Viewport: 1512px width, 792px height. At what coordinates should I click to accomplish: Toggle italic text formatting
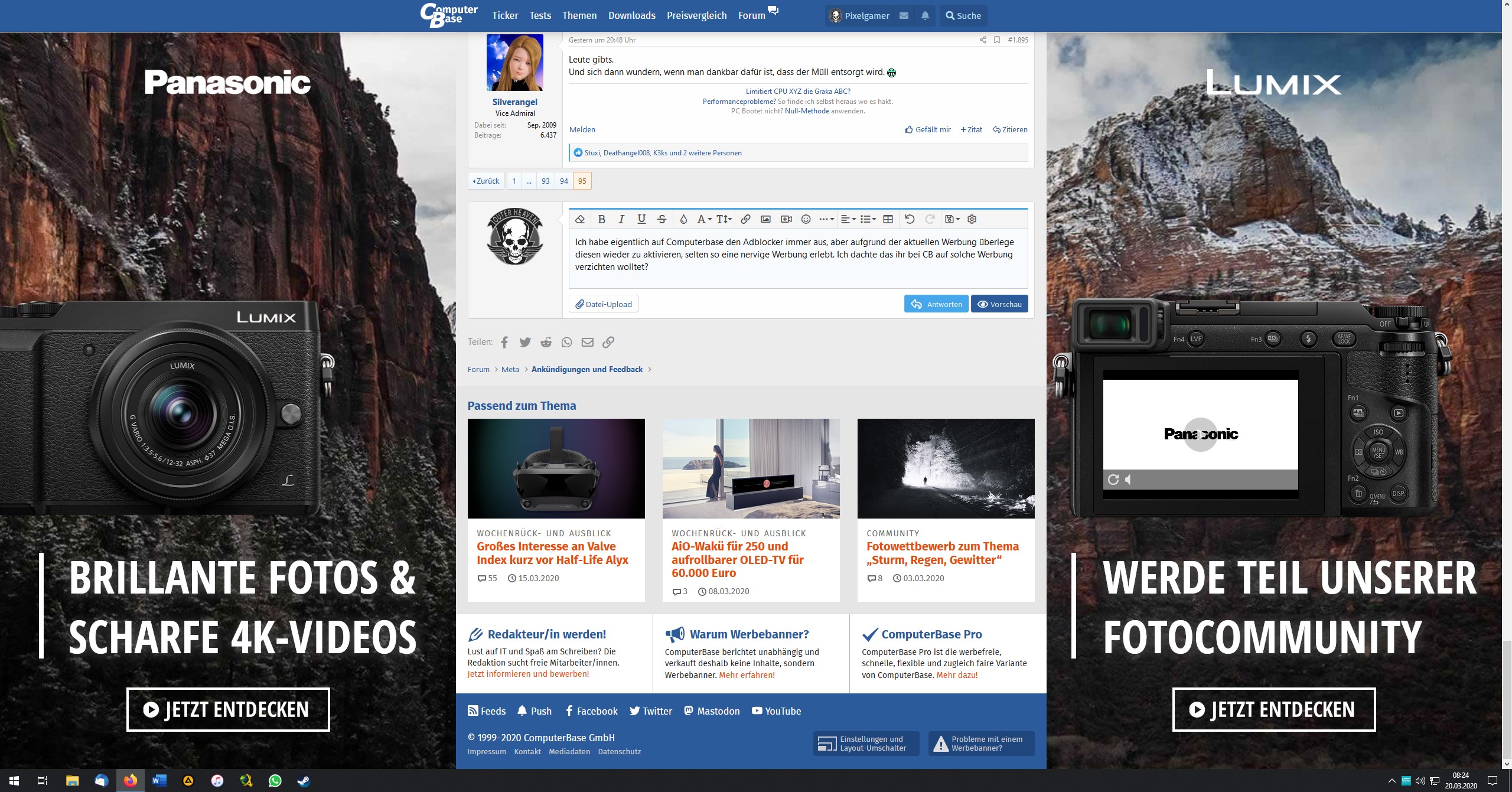coord(621,219)
